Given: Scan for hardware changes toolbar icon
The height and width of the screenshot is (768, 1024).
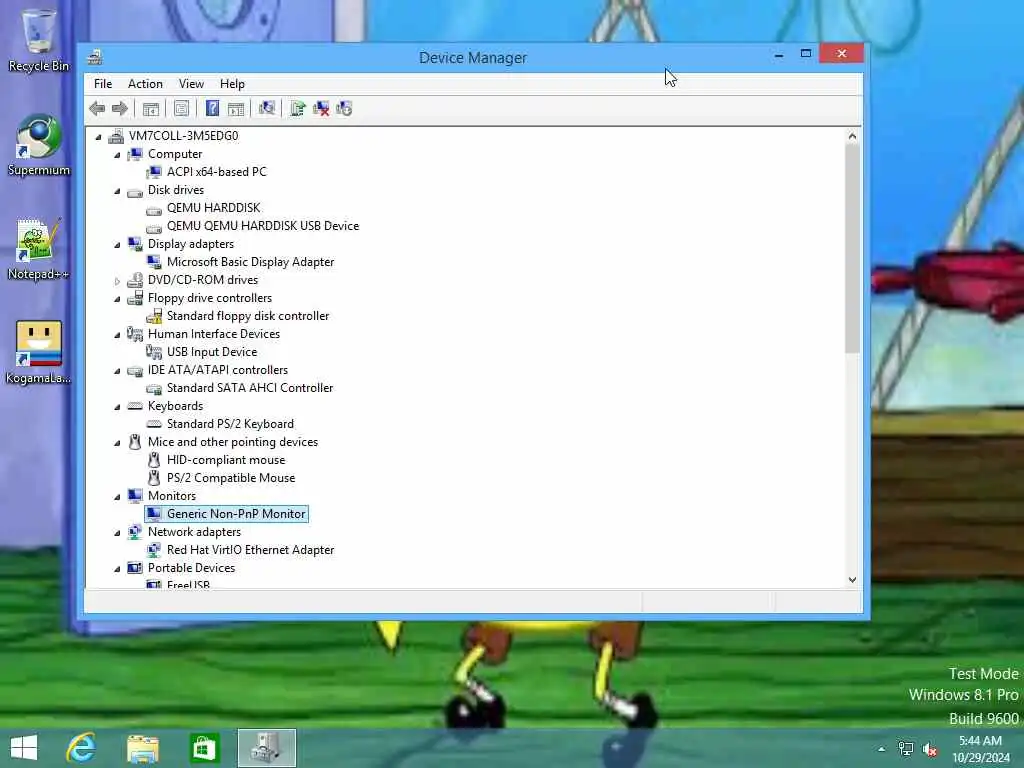Looking at the screenshot, I should [x=266, y=108].
